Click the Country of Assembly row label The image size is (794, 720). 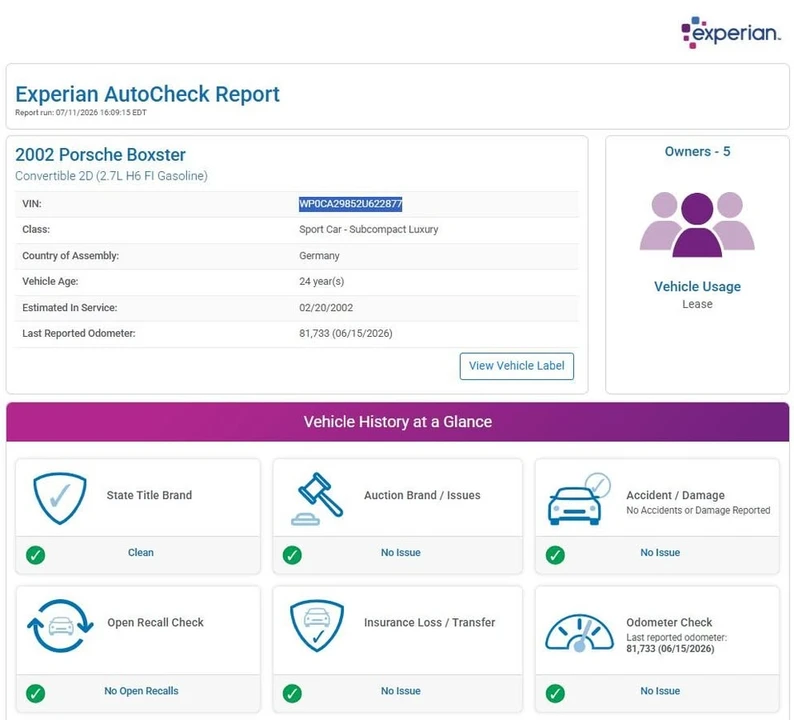70,256
